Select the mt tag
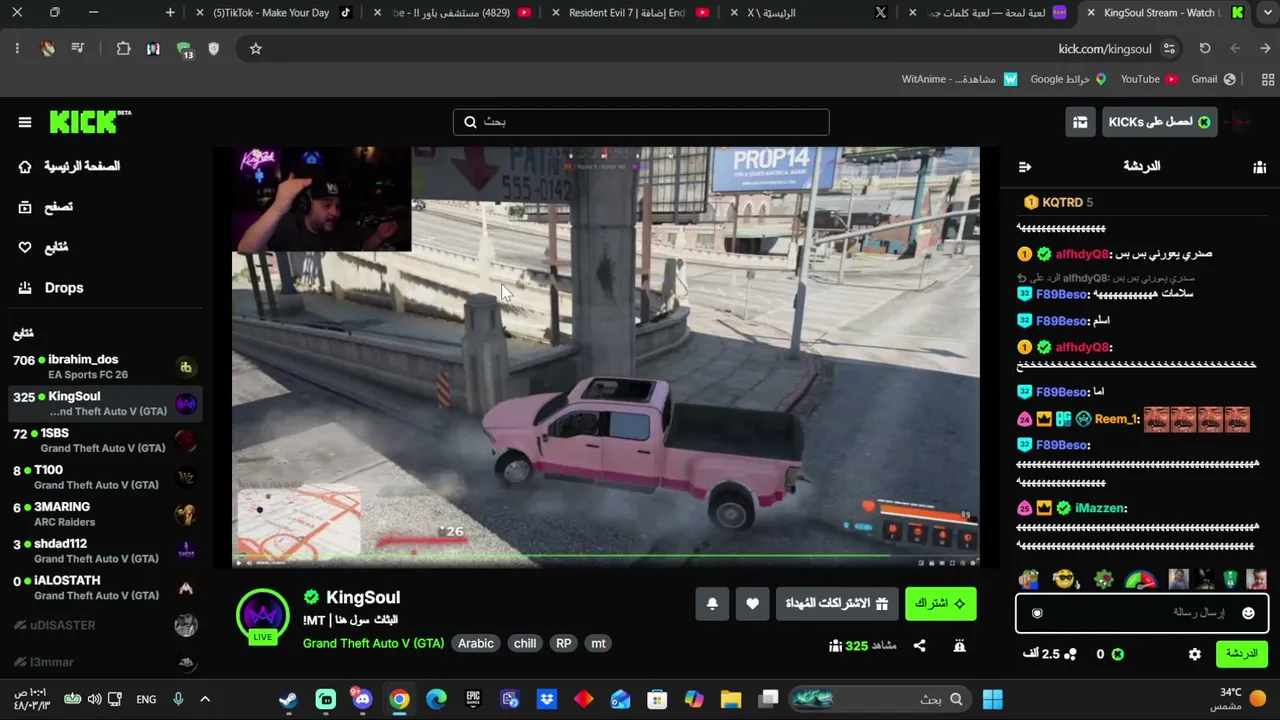1280x720 pixels. point(598,644)
